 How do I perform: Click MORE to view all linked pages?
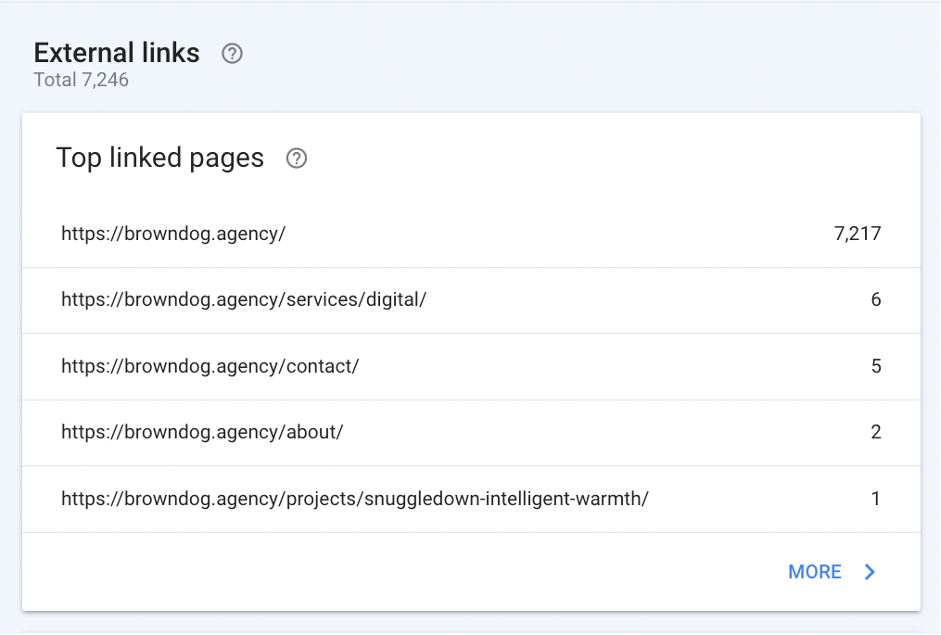814,572
